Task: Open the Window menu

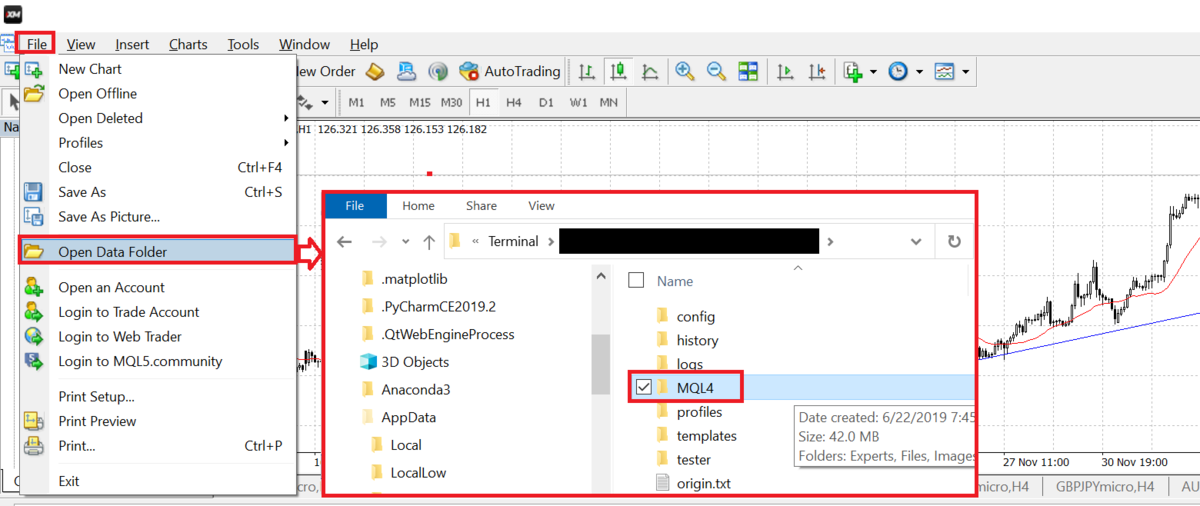Action: (305, 44)
